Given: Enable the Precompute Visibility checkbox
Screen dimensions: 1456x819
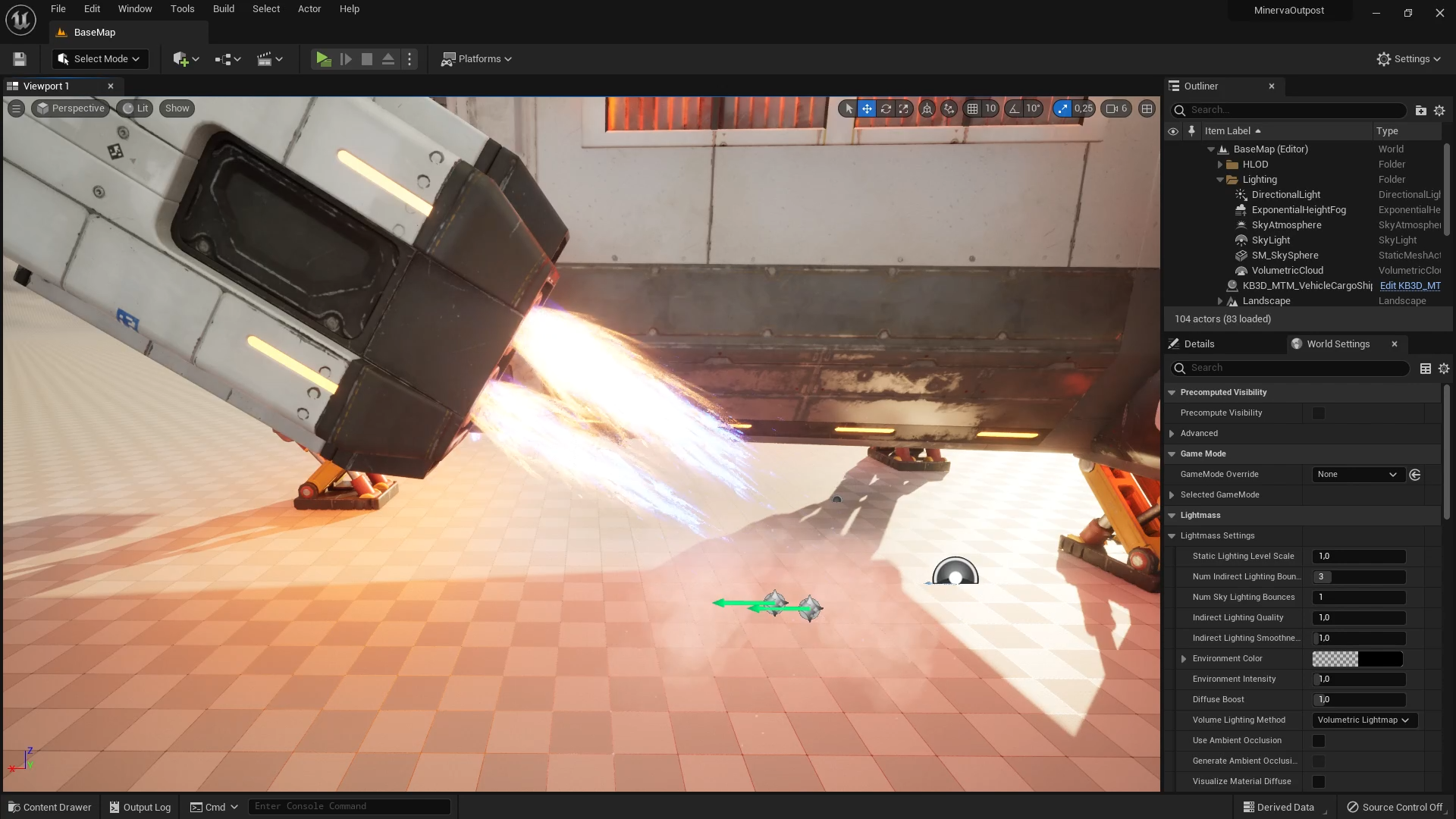Looking at the screenshot, I should [1318, 413].
